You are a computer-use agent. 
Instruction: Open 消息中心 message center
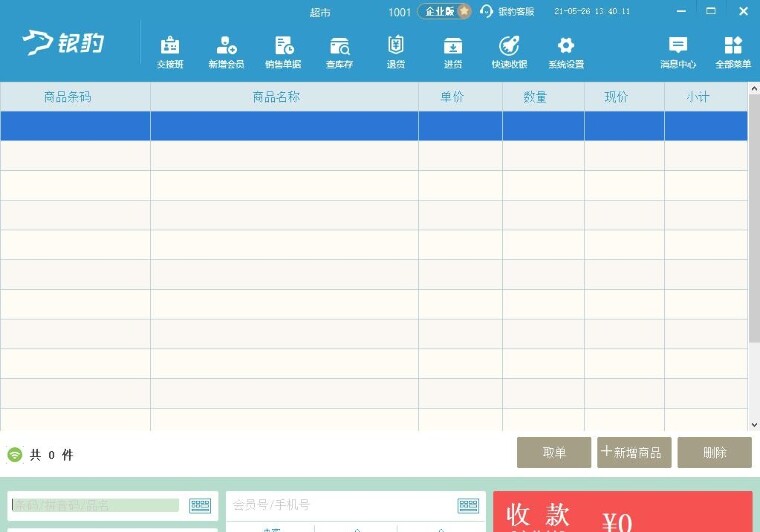point(678,52)
